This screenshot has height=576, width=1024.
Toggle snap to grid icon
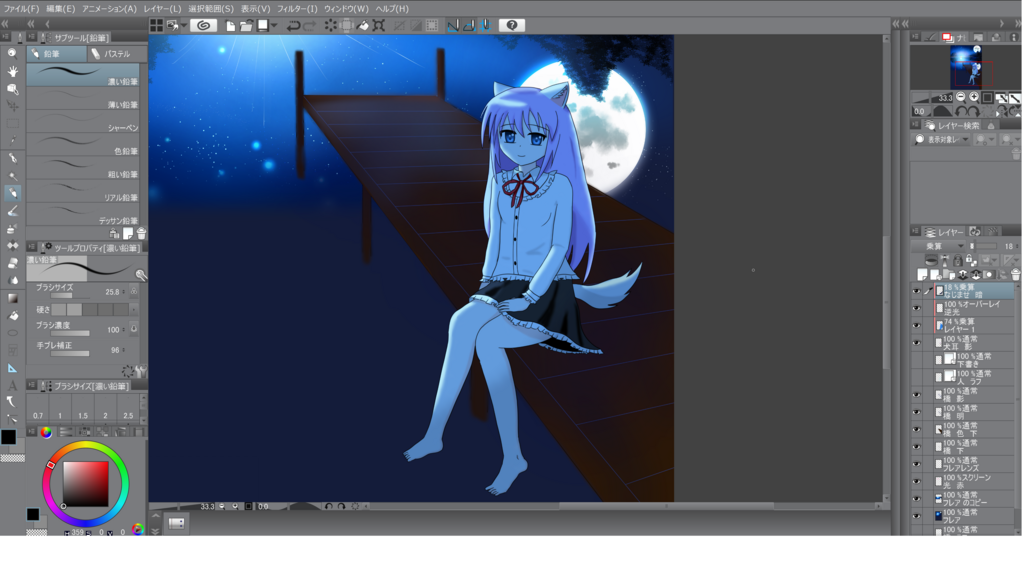pyautogui.click(x=485, y=25)
